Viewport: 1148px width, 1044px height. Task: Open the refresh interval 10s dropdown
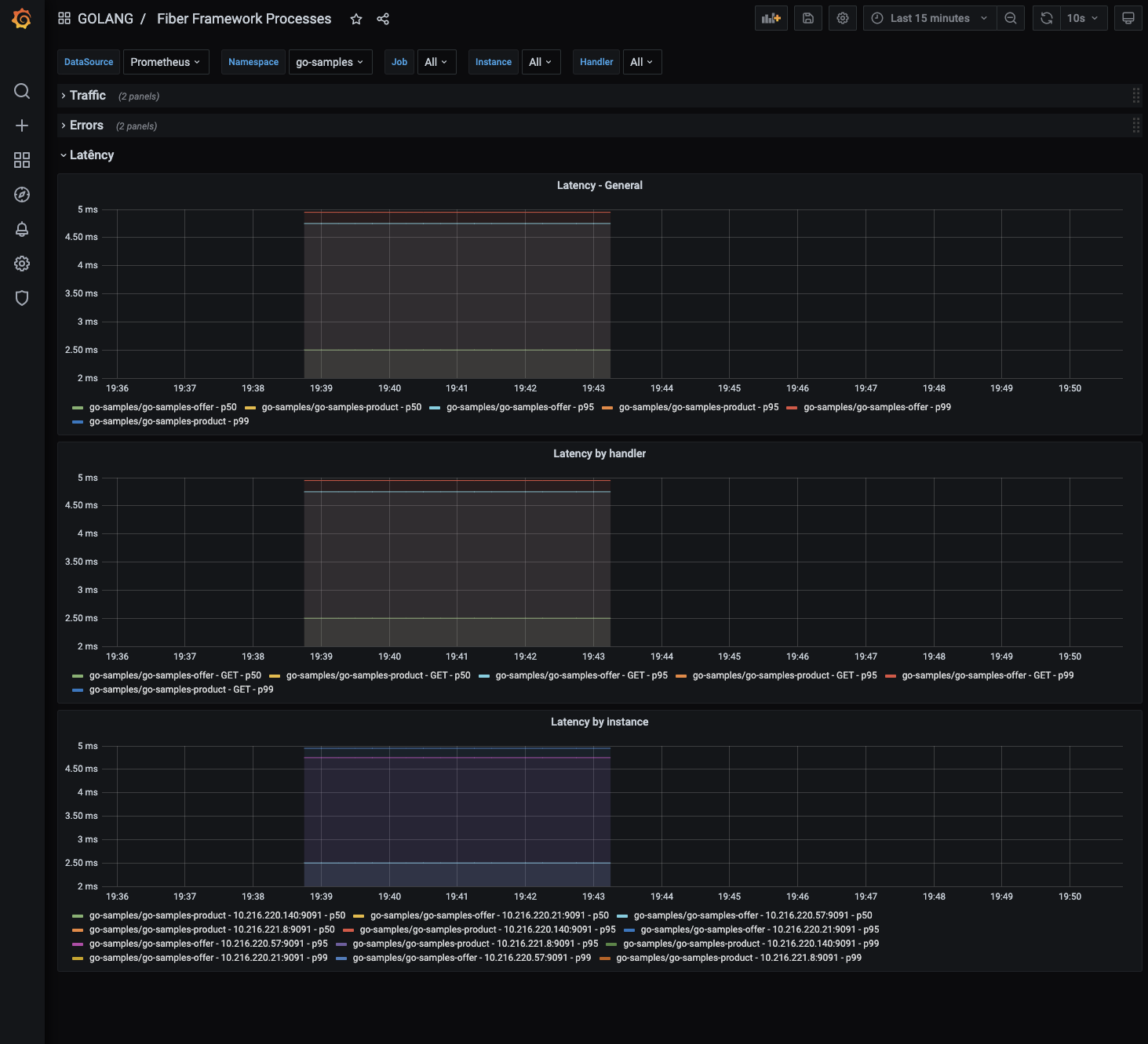point(1082,18)
